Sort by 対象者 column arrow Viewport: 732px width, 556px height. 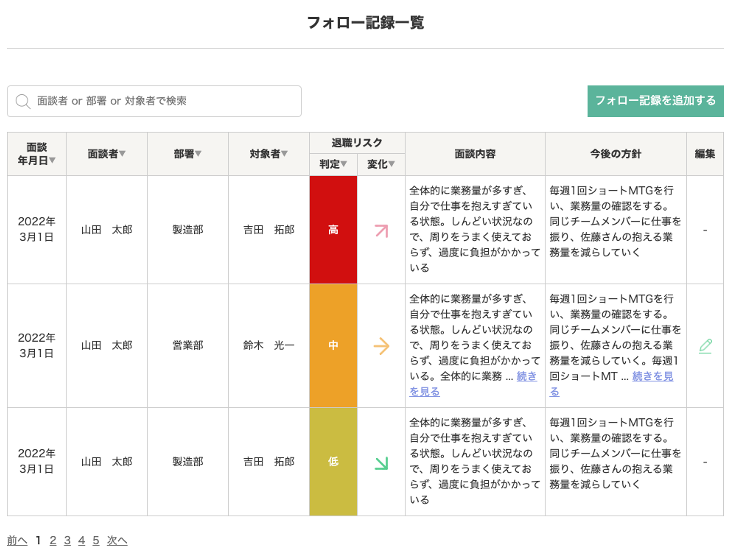click(284, 154)
